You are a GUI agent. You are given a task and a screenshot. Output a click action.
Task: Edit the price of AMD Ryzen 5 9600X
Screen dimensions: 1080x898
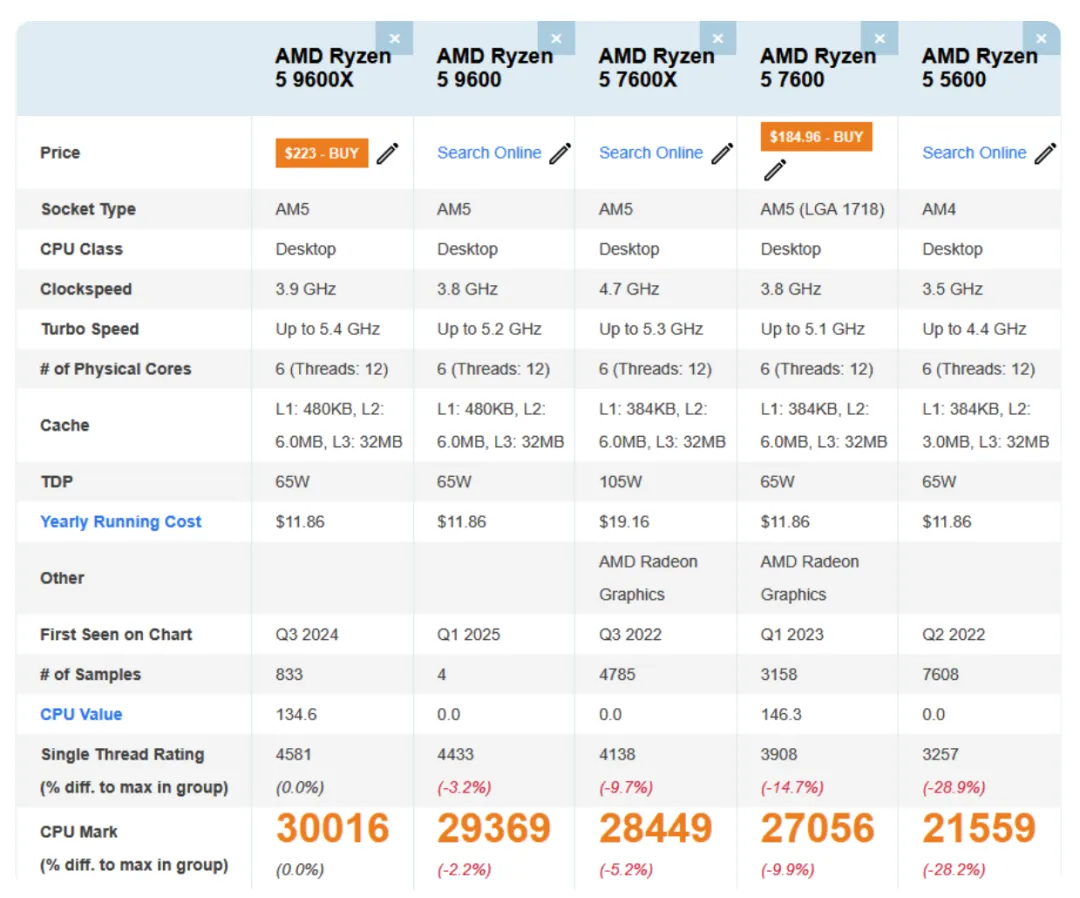point(388,152)
